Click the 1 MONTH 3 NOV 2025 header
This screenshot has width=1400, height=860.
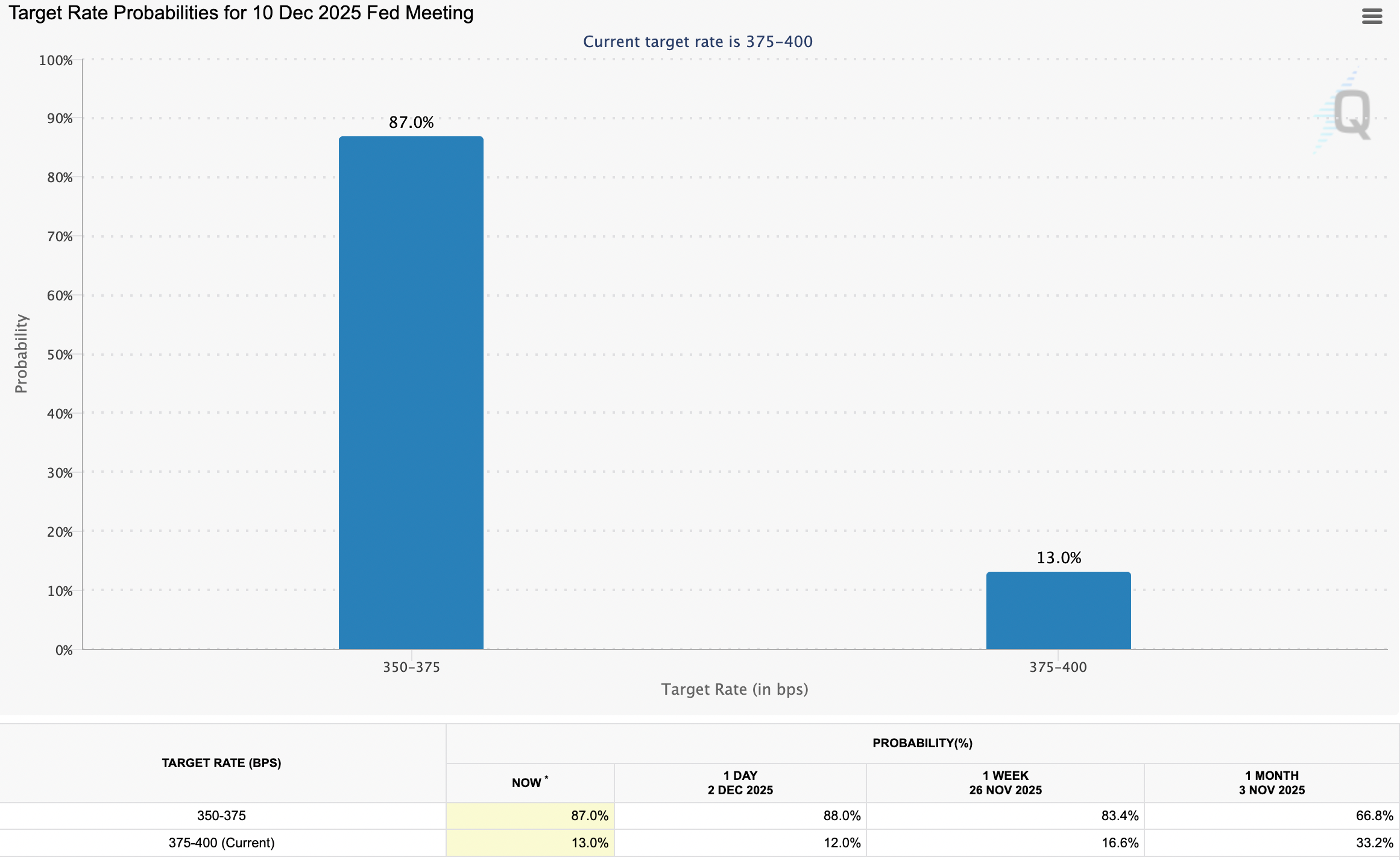coord(1272,782)
